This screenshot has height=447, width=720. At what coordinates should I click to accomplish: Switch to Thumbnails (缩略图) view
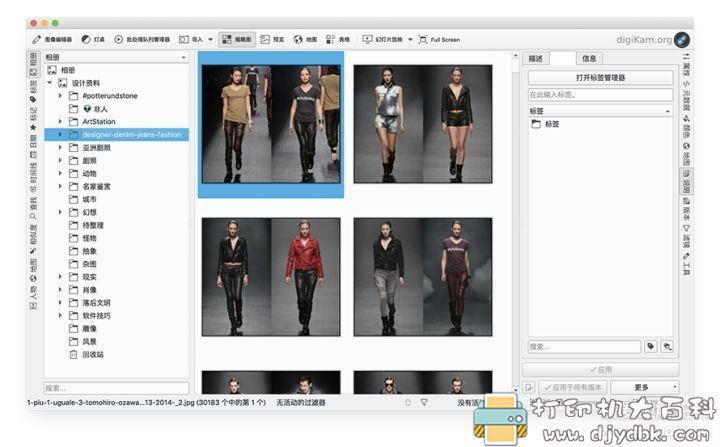[x=237, y=40]
